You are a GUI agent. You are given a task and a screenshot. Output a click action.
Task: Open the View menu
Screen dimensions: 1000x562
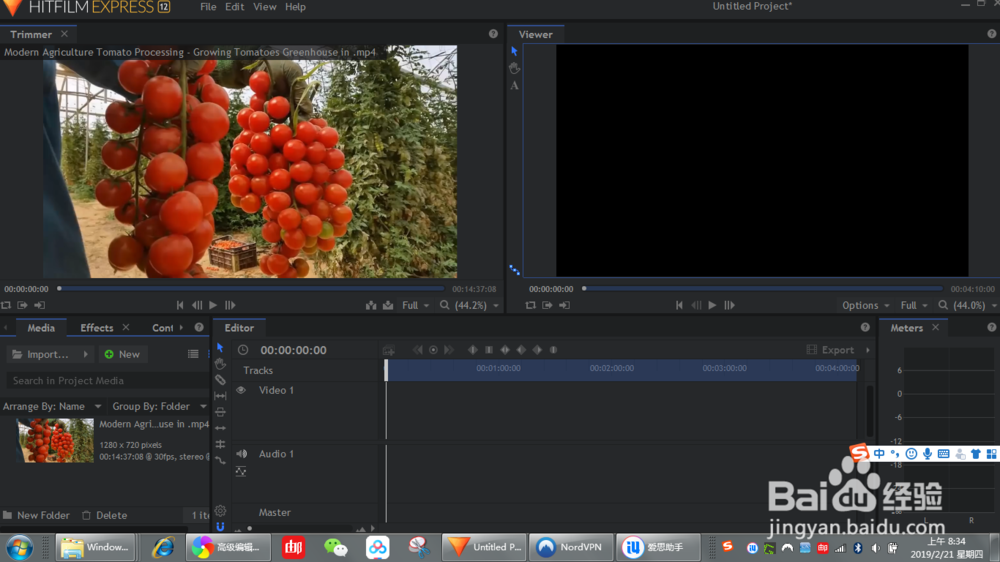265,7
